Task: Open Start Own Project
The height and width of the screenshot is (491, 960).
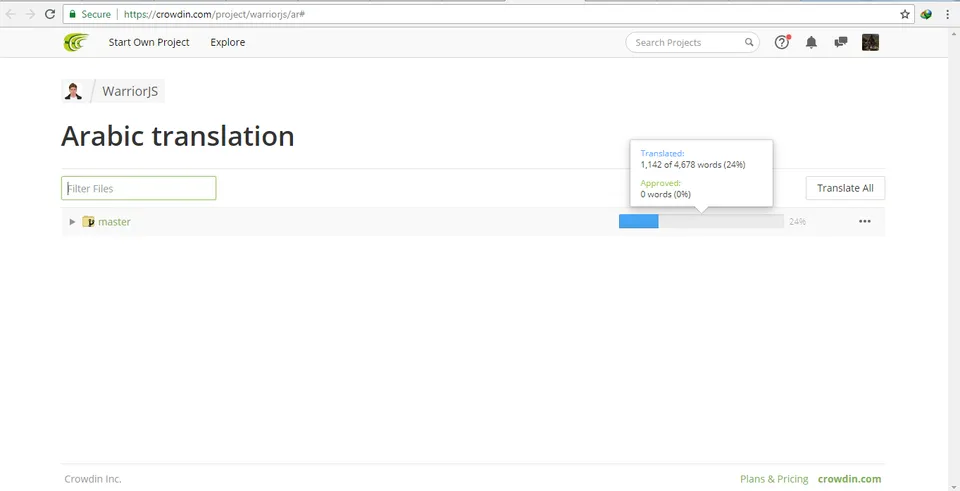Action: click(x=149, y=42)
